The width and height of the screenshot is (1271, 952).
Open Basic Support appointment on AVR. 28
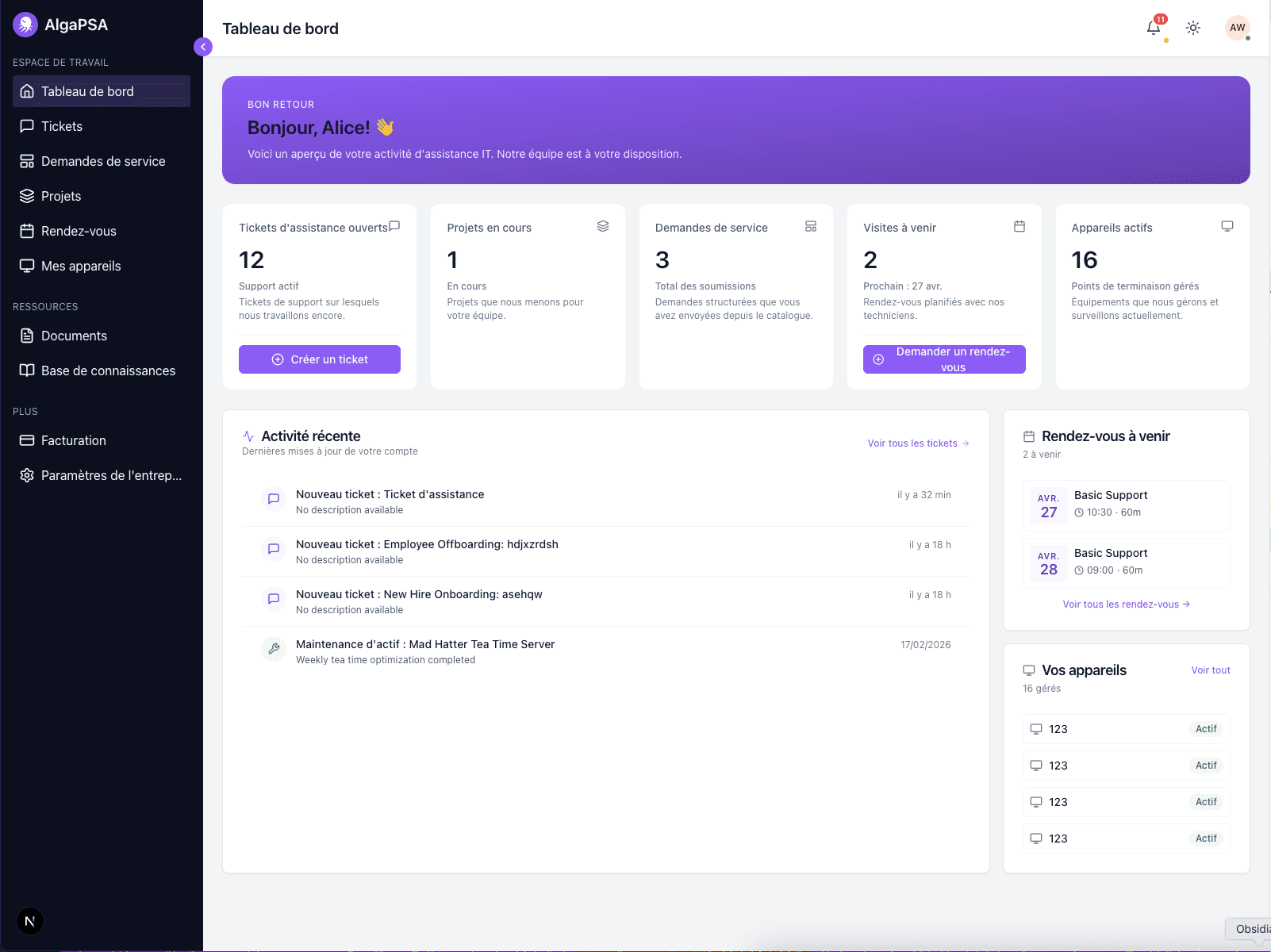click(x=1127, y=563)
